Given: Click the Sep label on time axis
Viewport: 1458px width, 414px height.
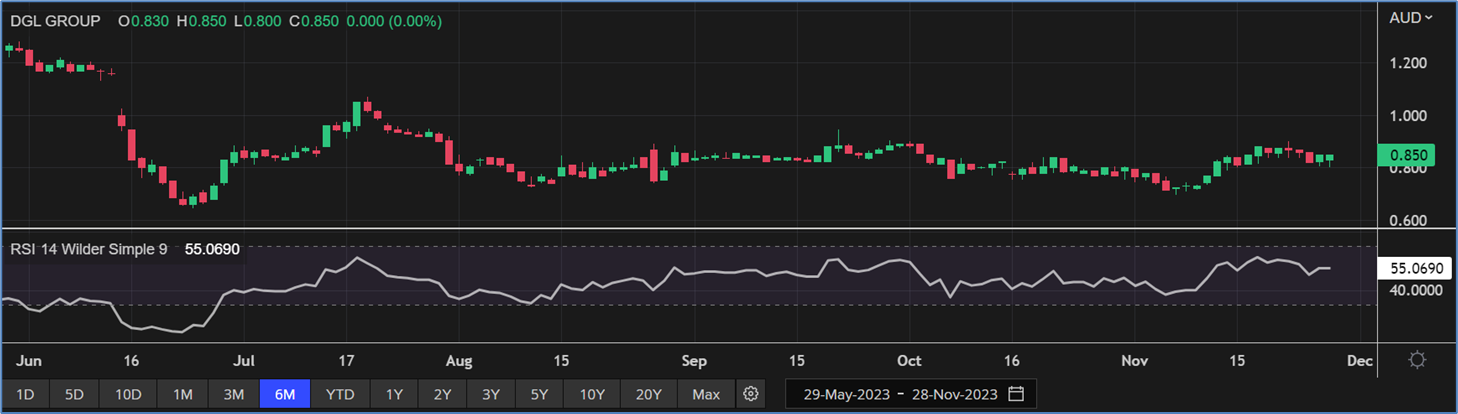Looking at the screenshot, I should coord(693,360).
